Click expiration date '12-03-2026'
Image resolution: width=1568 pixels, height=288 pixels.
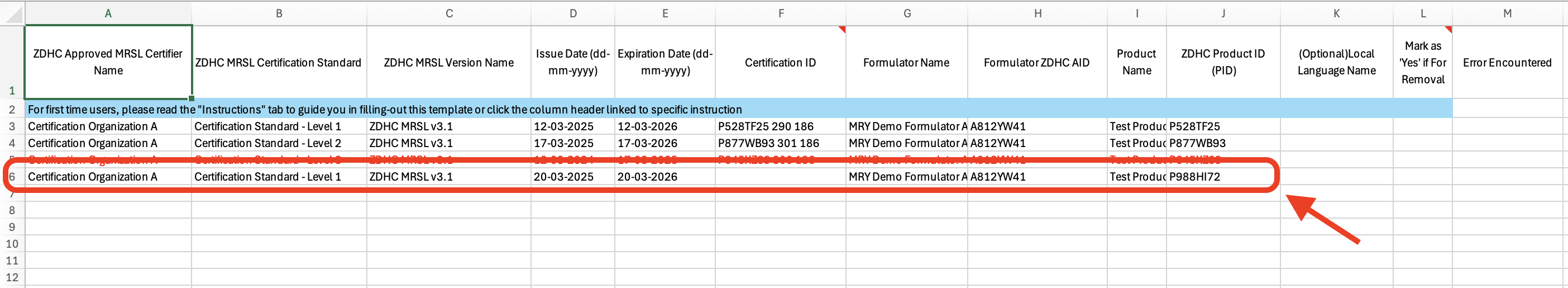pos(665,126)
